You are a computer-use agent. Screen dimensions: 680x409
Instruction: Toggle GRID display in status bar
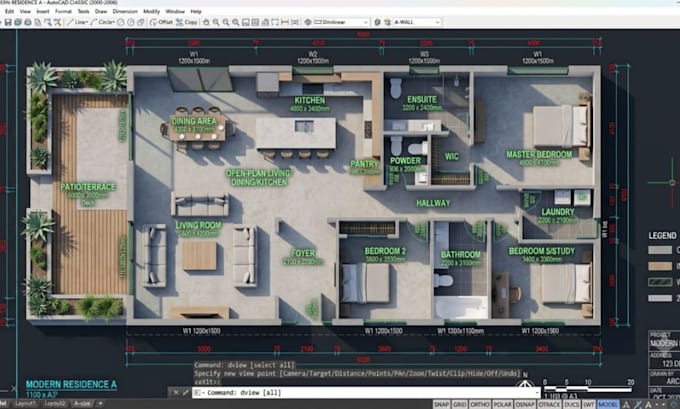[x=460, y=404]
